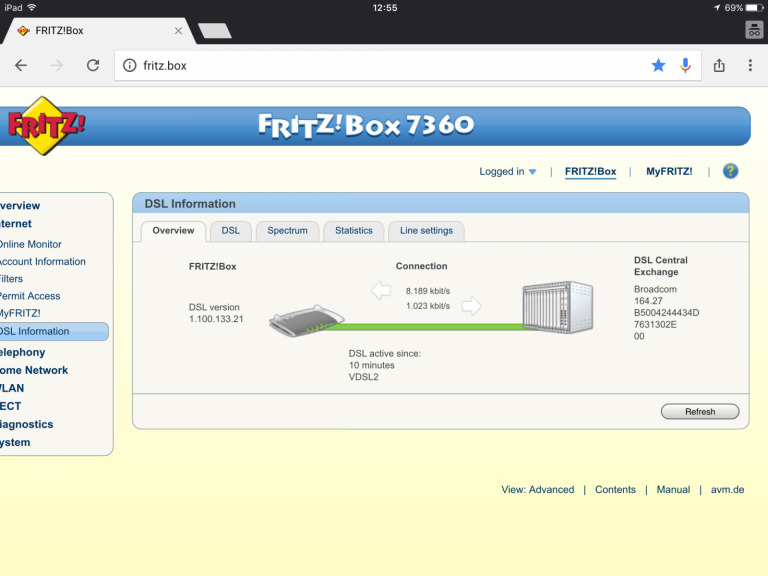Switch to the Spectrum tab
768x576 pixels.
tap(287, 231)
